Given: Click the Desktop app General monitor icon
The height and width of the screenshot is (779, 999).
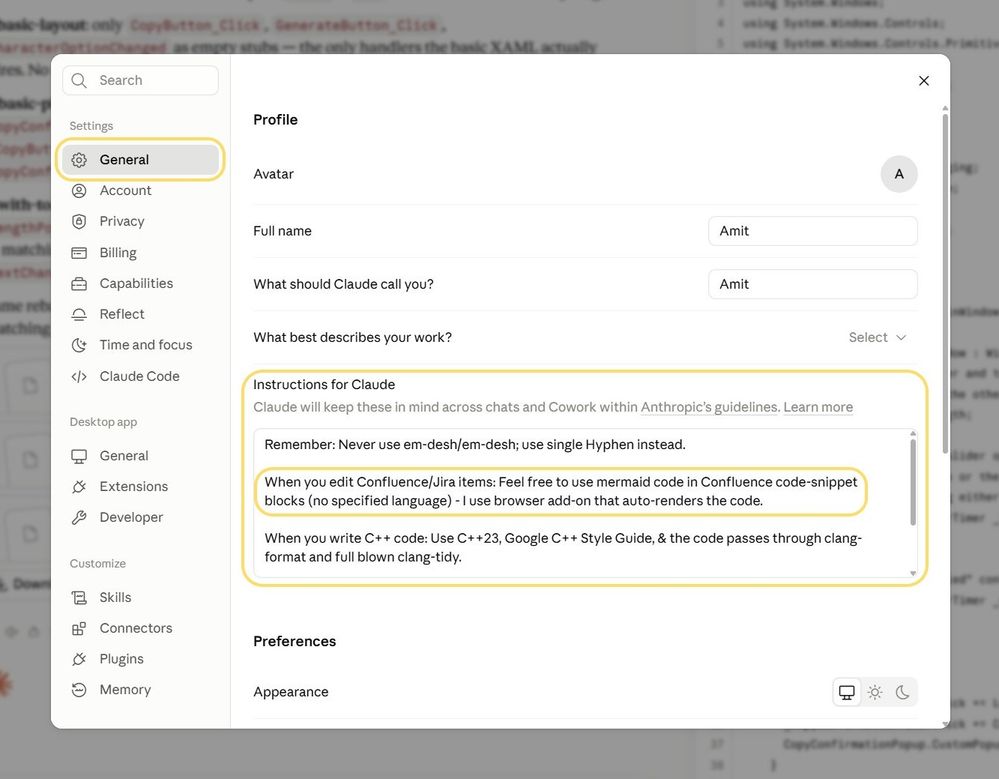Looking at the screenshot, I should 79,456.
